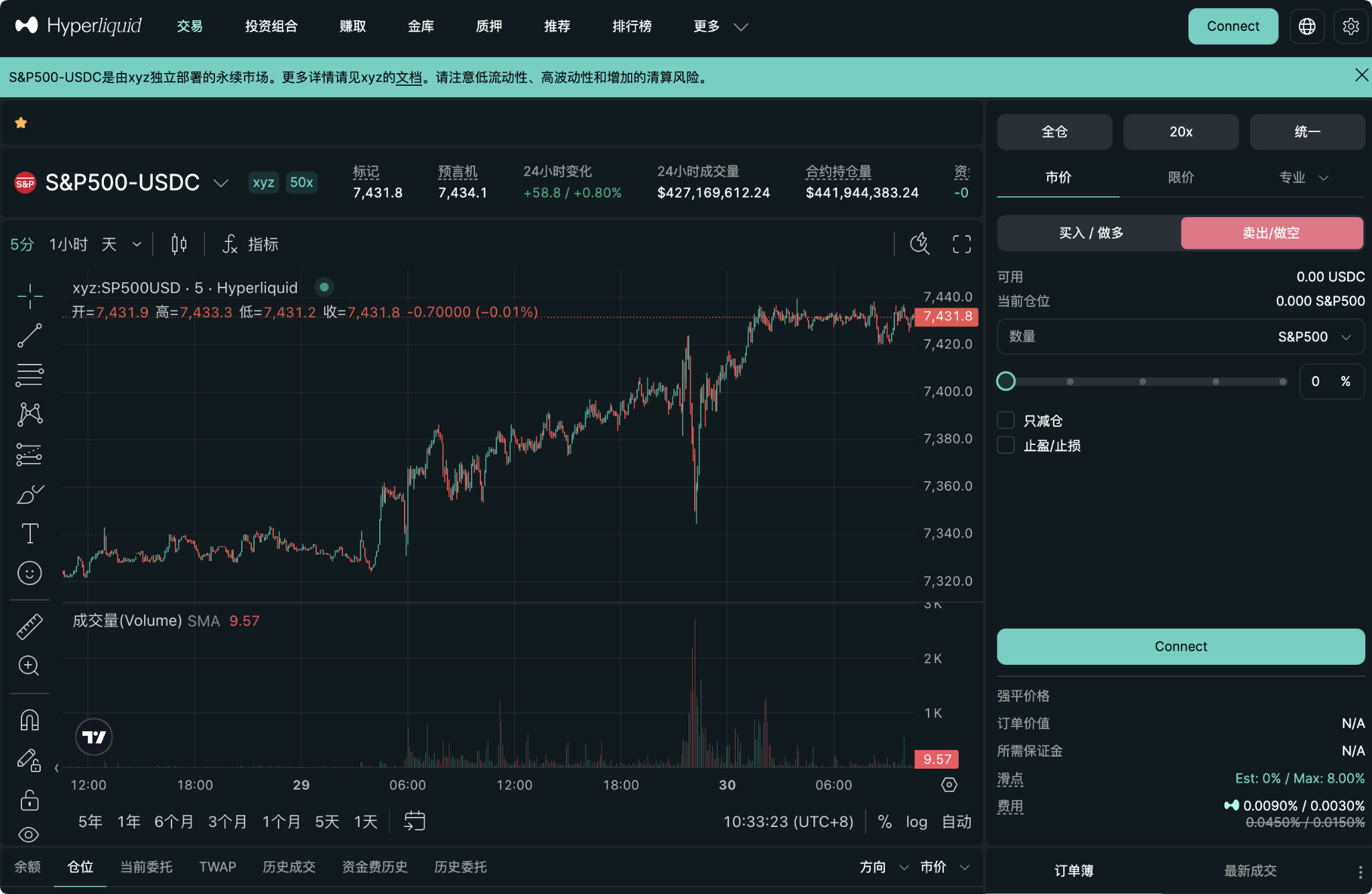
Task: Select the pattern drawing tool
Action: pos(29,414)
